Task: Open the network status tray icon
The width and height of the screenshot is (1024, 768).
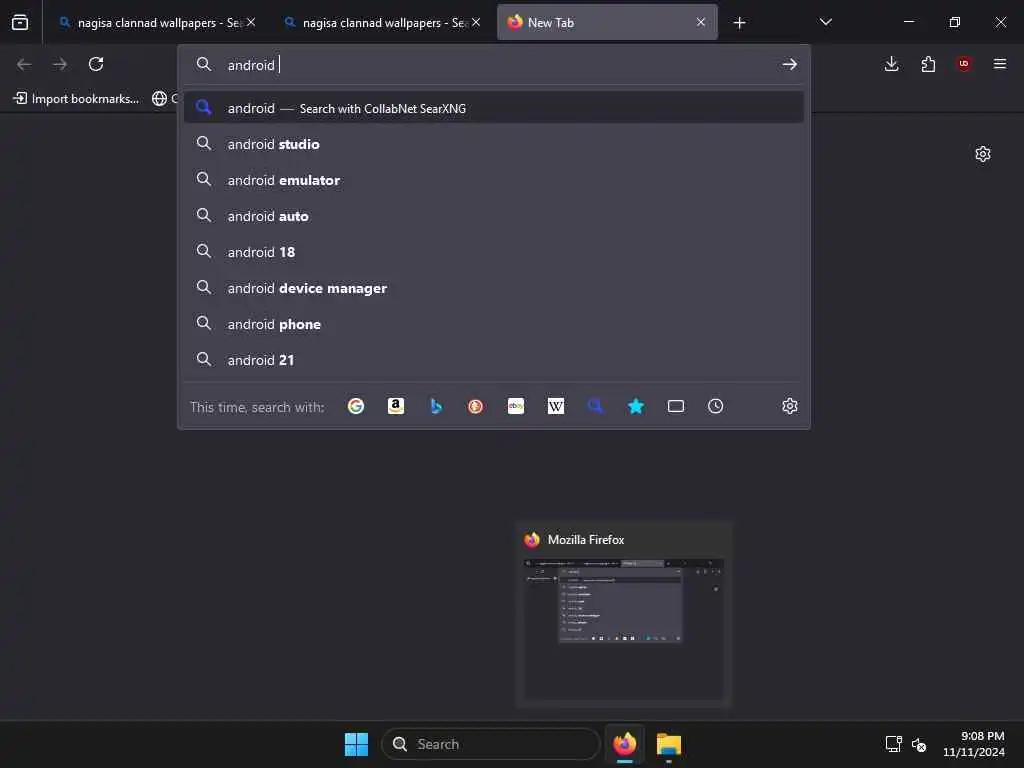Action: point(893,744)
